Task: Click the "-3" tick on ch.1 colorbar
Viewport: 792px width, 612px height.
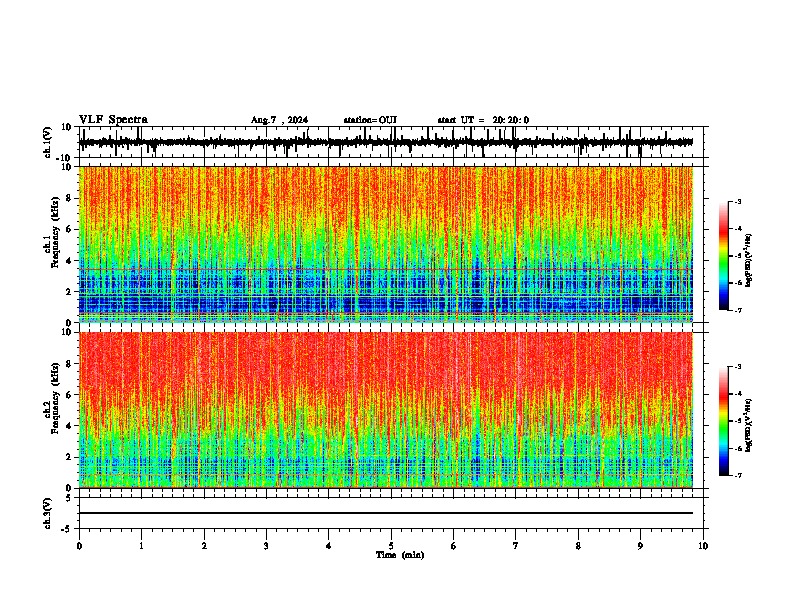Action: [x=737, y=202]
